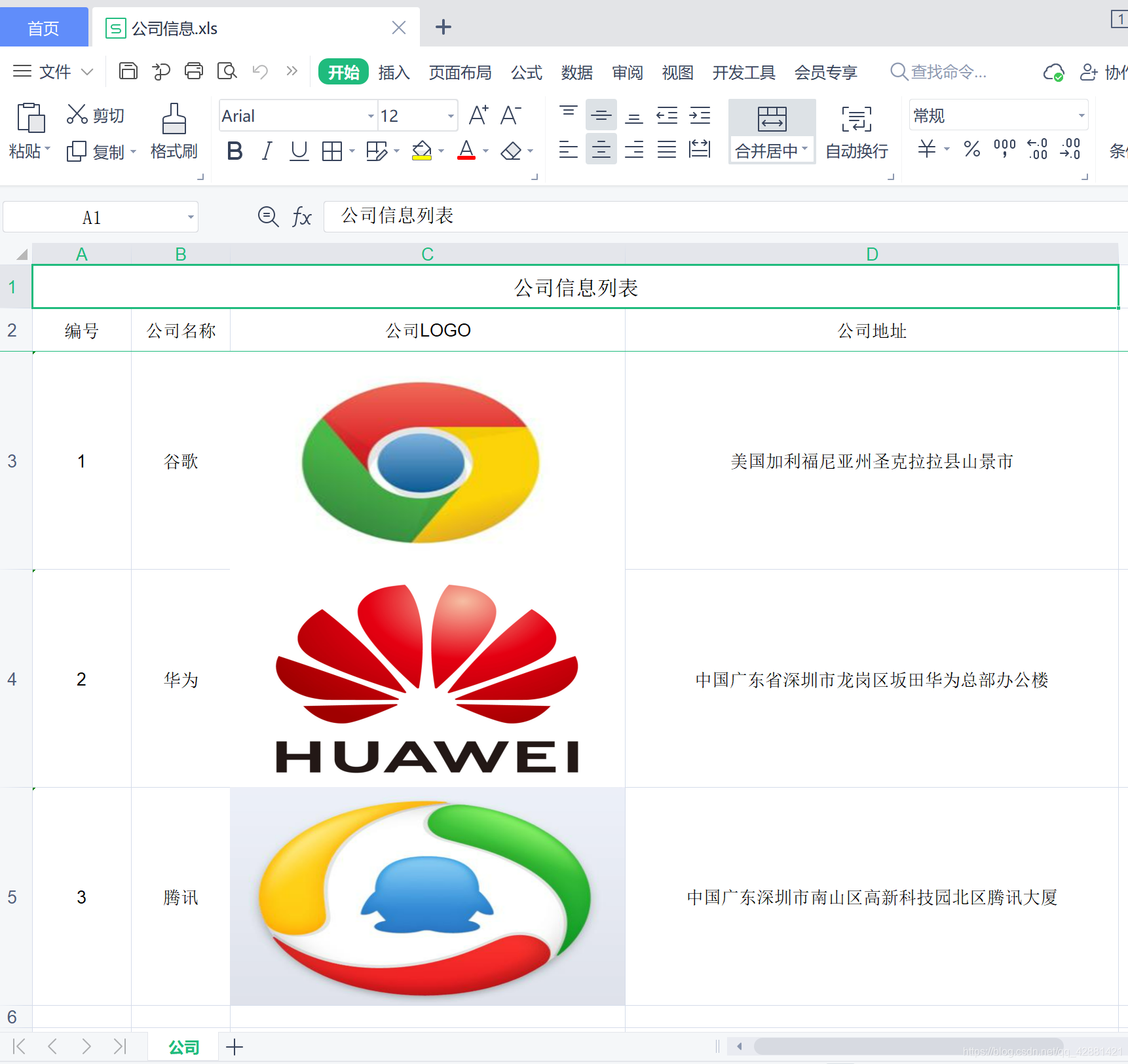Image resolution: width=1128 pixels, height=1064 pixels.
Task: Click the Print icon
Action: point(194,71)
